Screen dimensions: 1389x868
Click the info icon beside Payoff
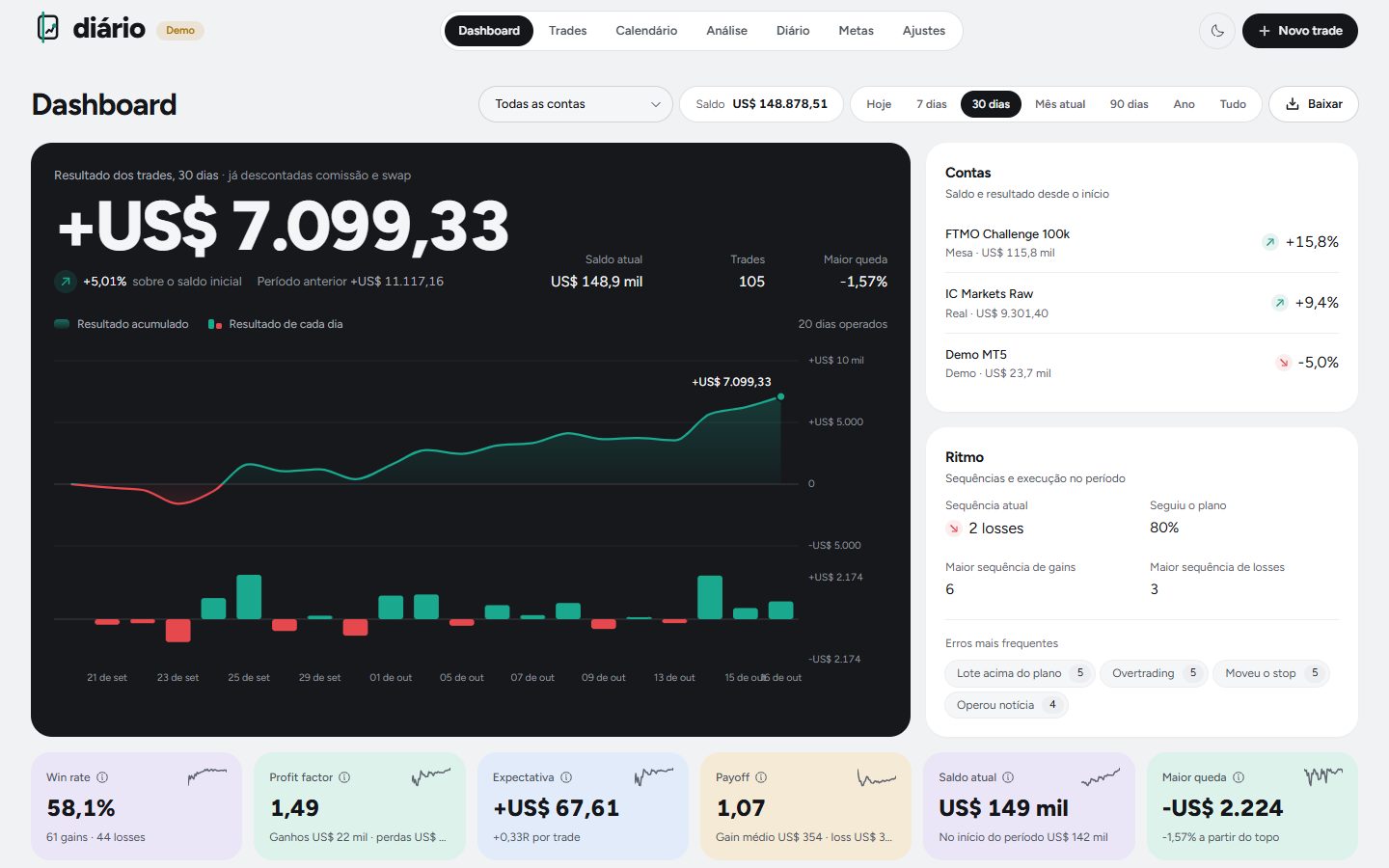pos(761,777)
